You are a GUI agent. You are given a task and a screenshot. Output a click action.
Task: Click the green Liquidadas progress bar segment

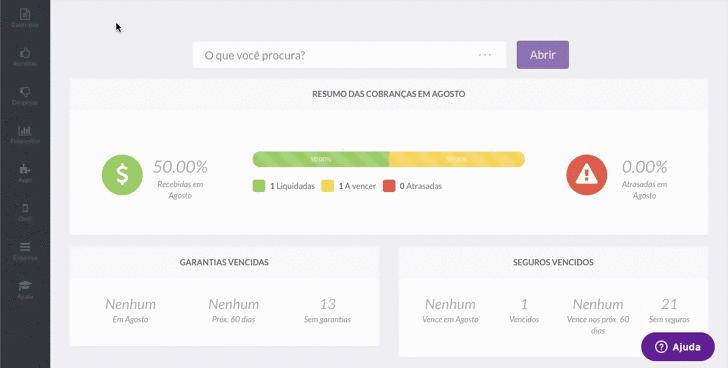click(321, 159)
